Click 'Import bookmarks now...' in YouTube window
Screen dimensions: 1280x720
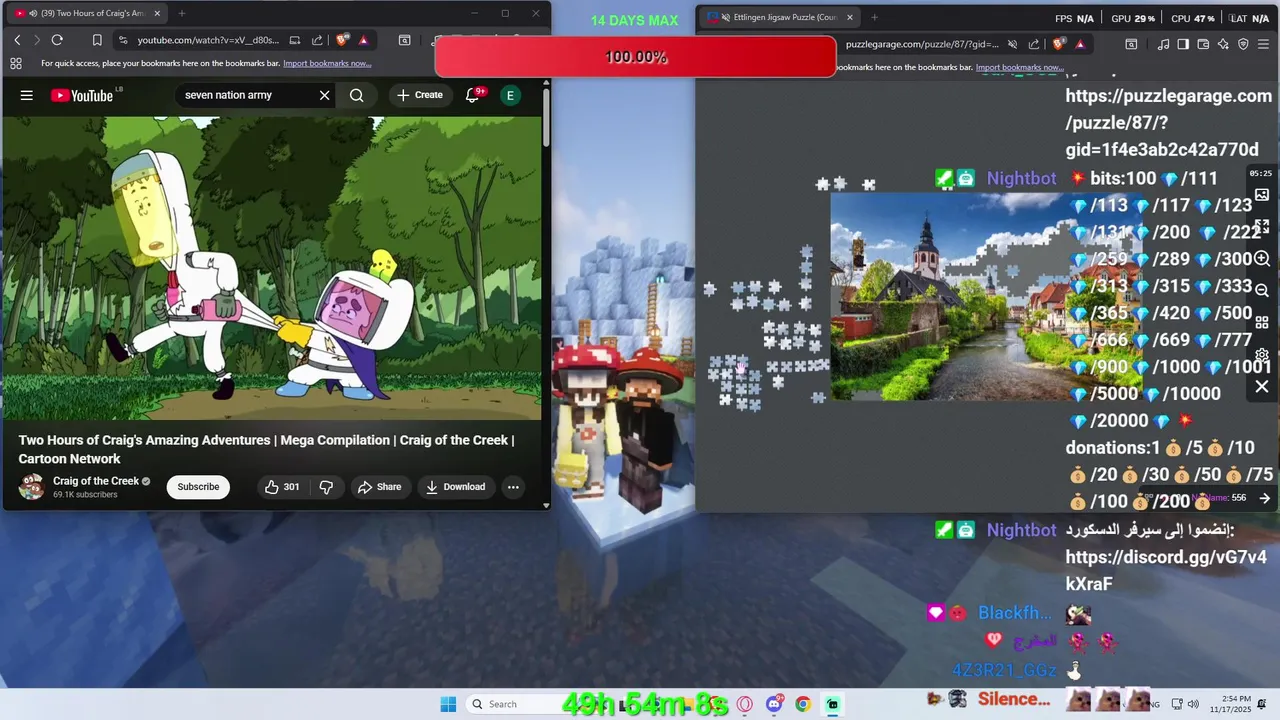coord(327,63)
